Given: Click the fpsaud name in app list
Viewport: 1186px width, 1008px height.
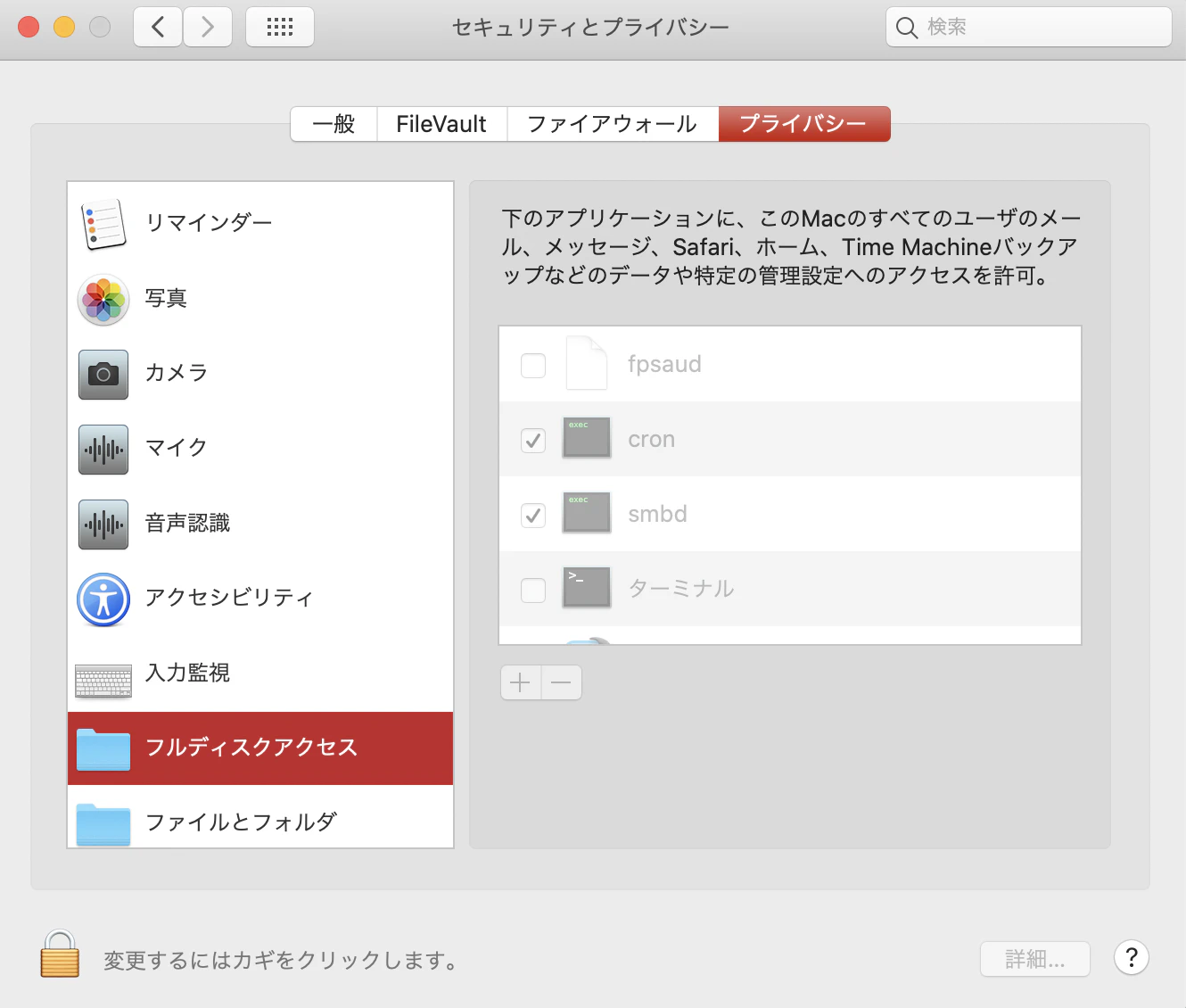Looking at the screenshot, I should point(664,364).
